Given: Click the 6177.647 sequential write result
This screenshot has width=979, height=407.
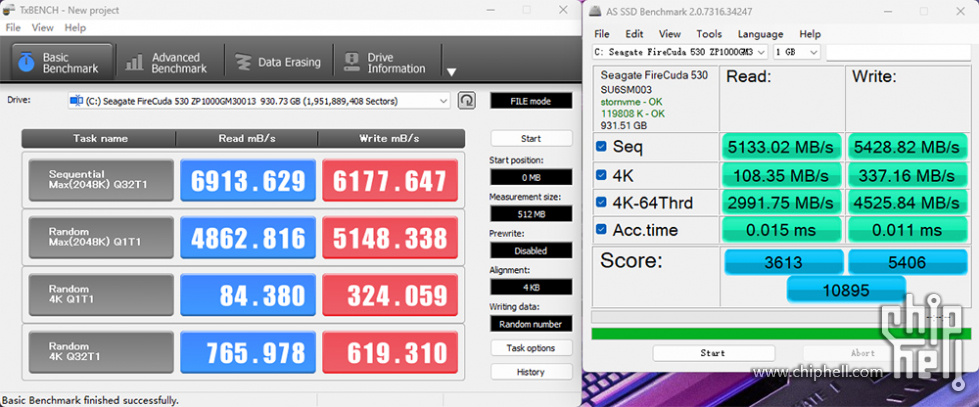Looking at the screenshot, I should (x=390, y=180).
